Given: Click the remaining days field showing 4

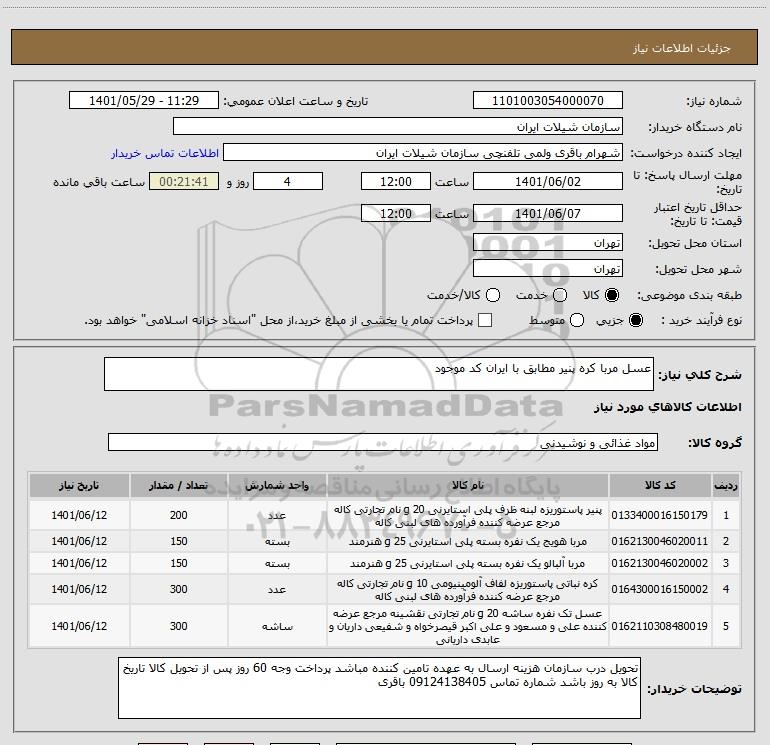Looking at the screenshot, I should click(288, 182).
